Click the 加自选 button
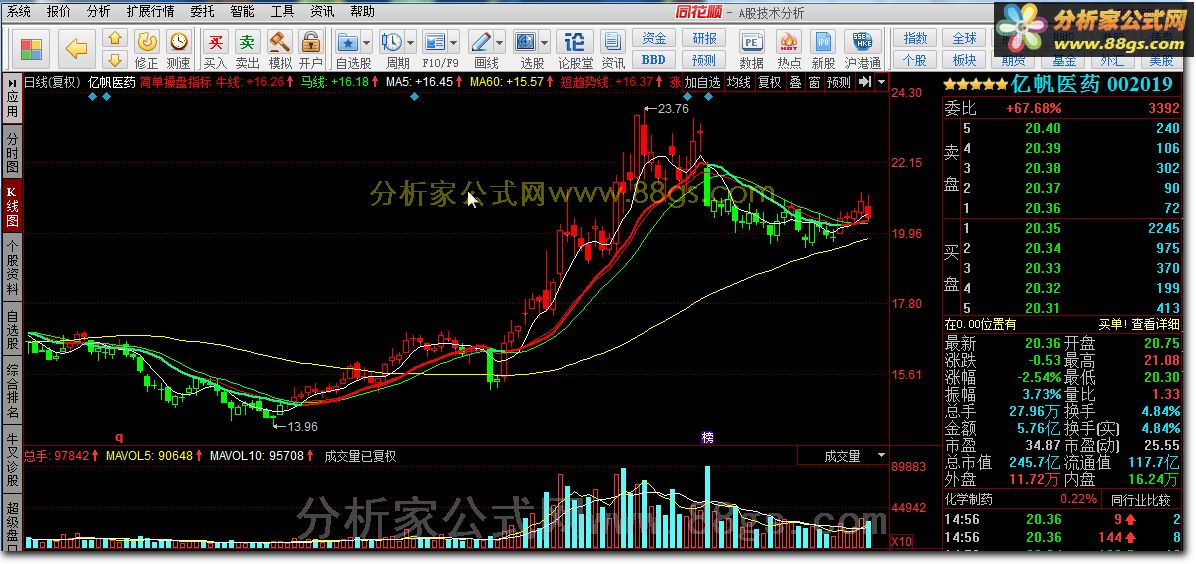 (702, 82)
